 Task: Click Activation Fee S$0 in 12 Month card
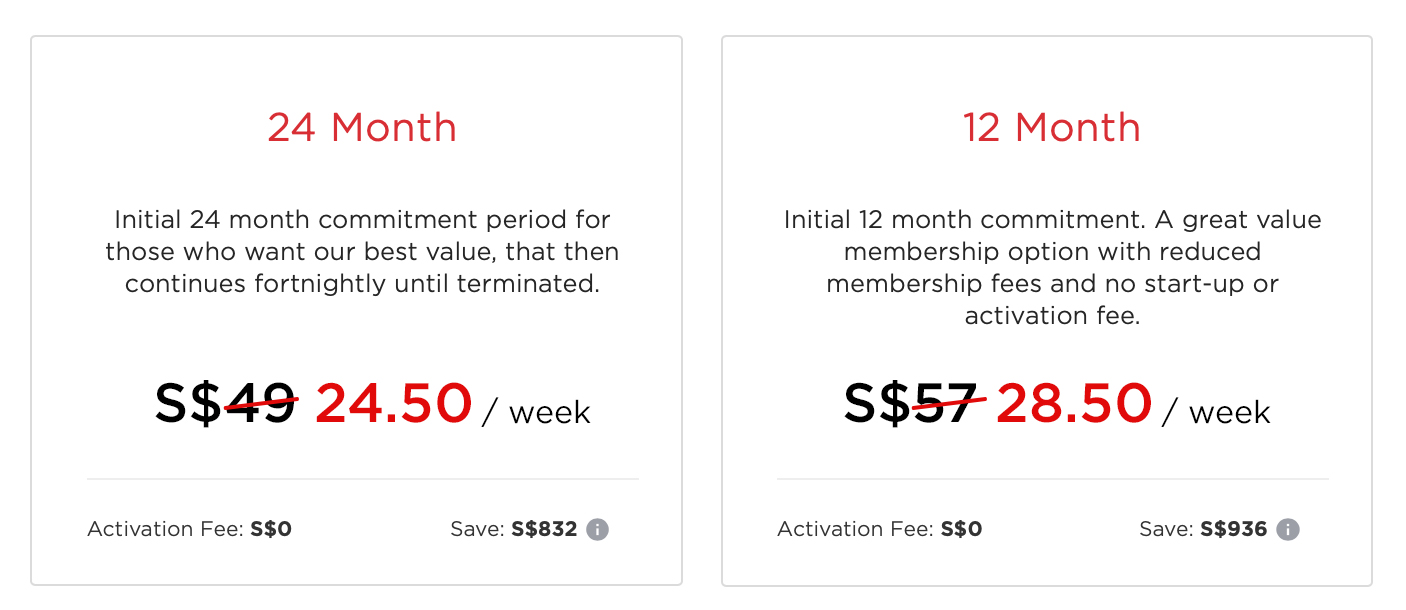click(x=880, y=529)
